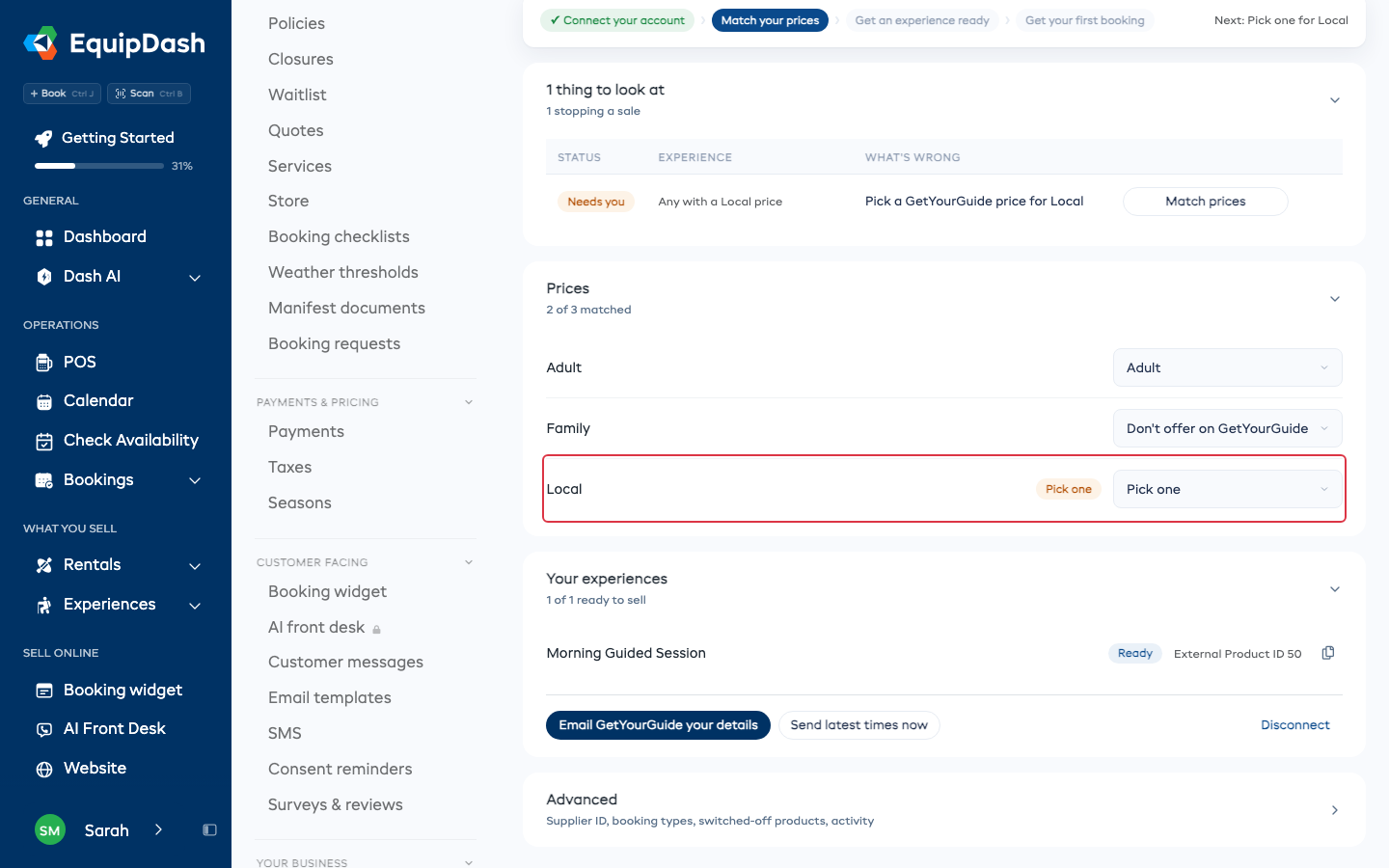Open the Local price Pick one dropdown
The width and height of the screenshot is (1389, 868).
coord(1227,489)
